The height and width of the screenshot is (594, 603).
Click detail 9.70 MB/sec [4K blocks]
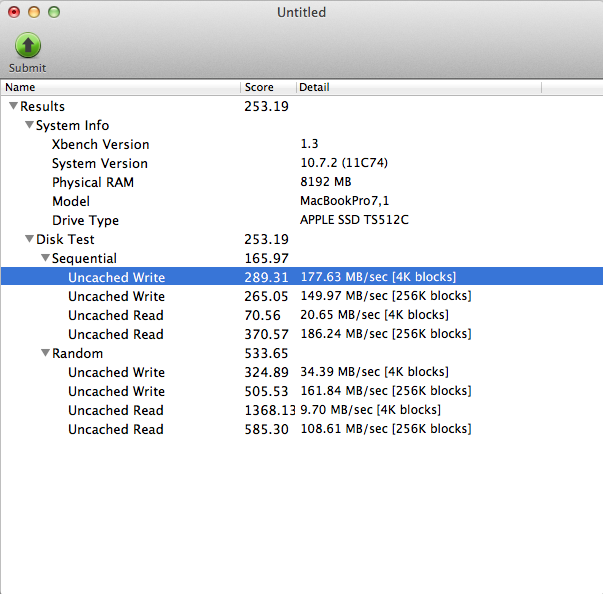coord(370,410)
